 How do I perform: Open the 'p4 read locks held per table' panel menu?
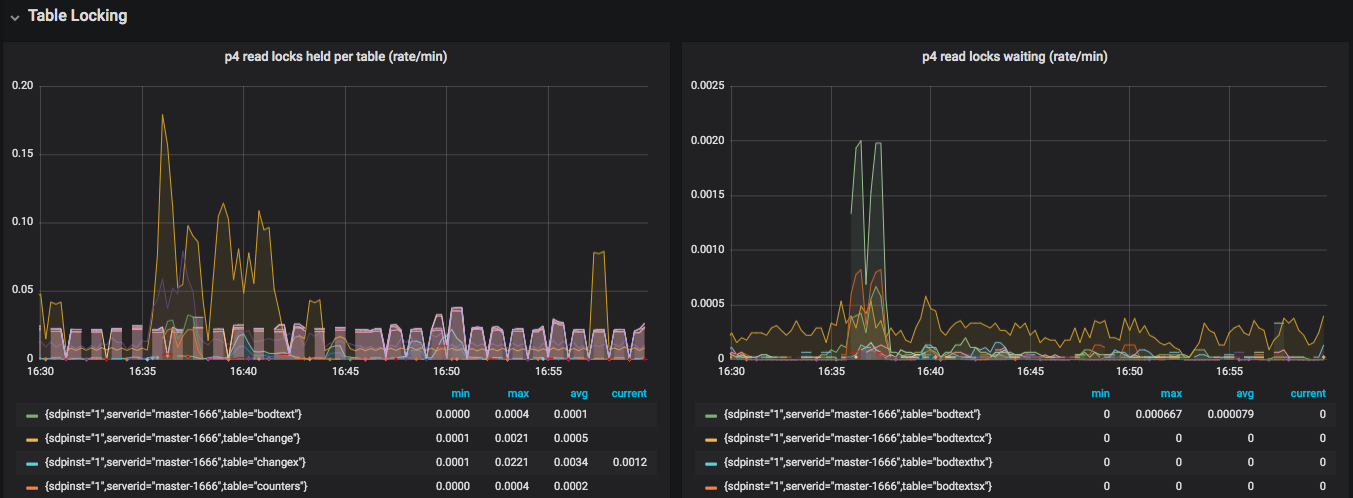(x=335, y=57)
